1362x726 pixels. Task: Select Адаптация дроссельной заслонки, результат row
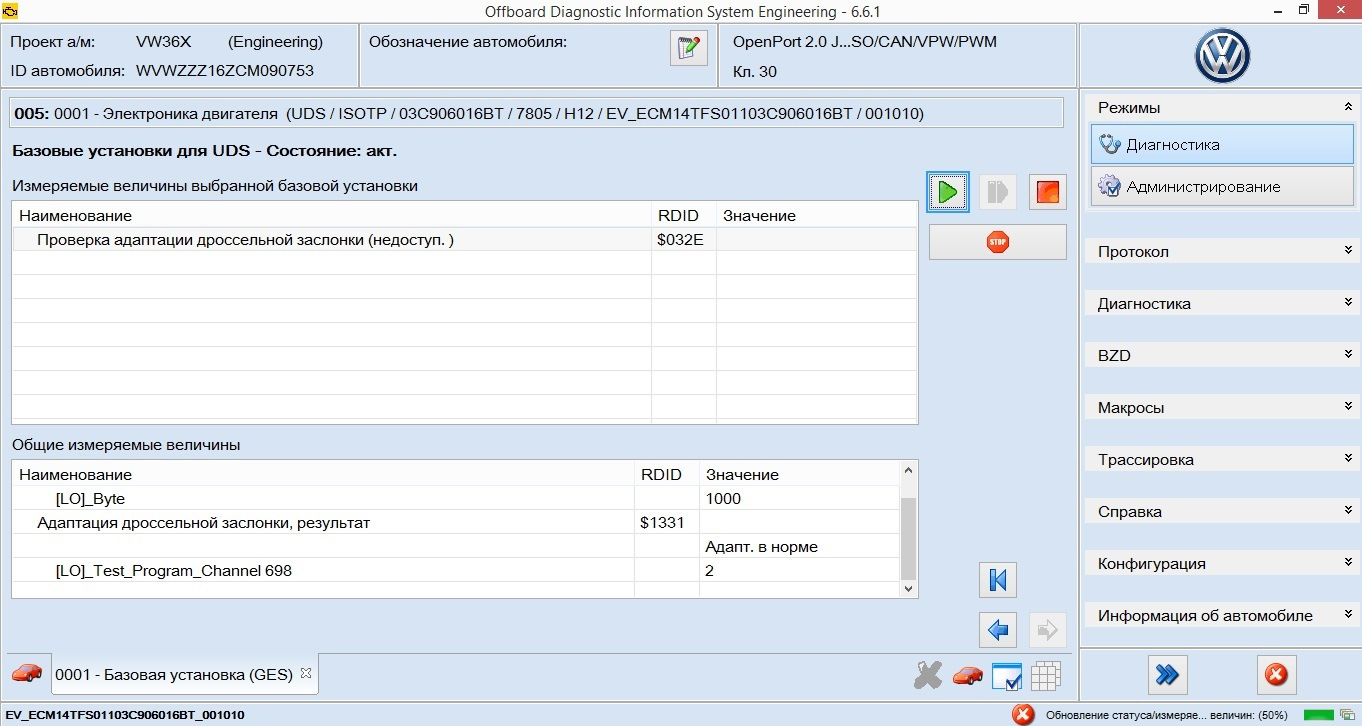456,522
